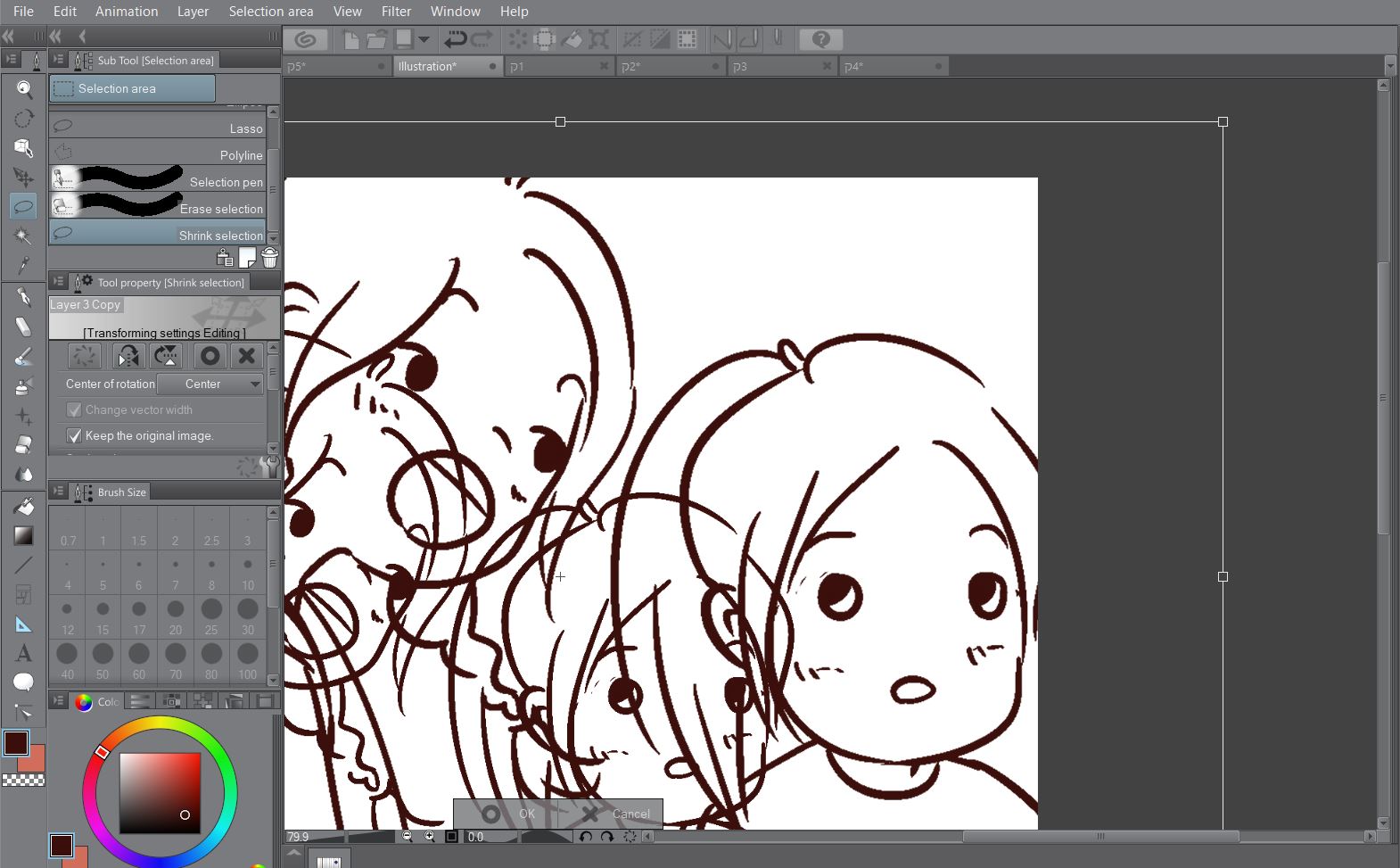Open the File menu

(x=23, y=12)
